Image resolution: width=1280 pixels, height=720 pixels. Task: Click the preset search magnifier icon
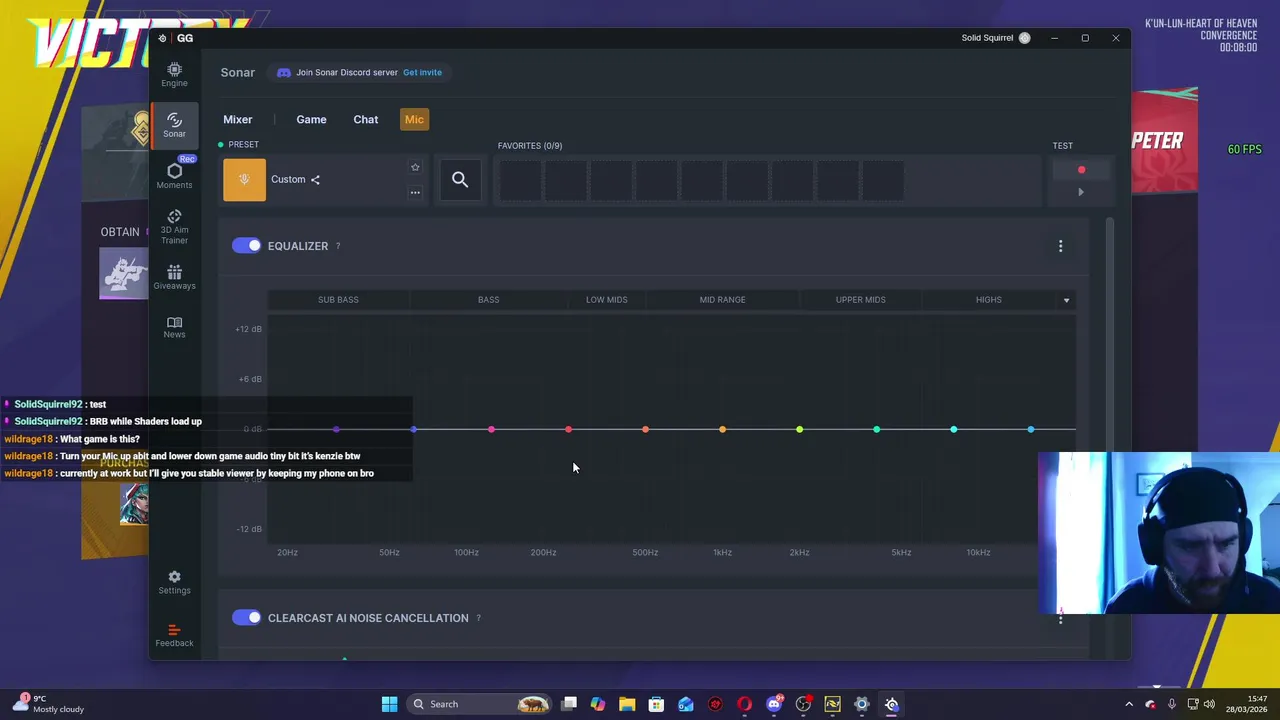pos(460,180)
